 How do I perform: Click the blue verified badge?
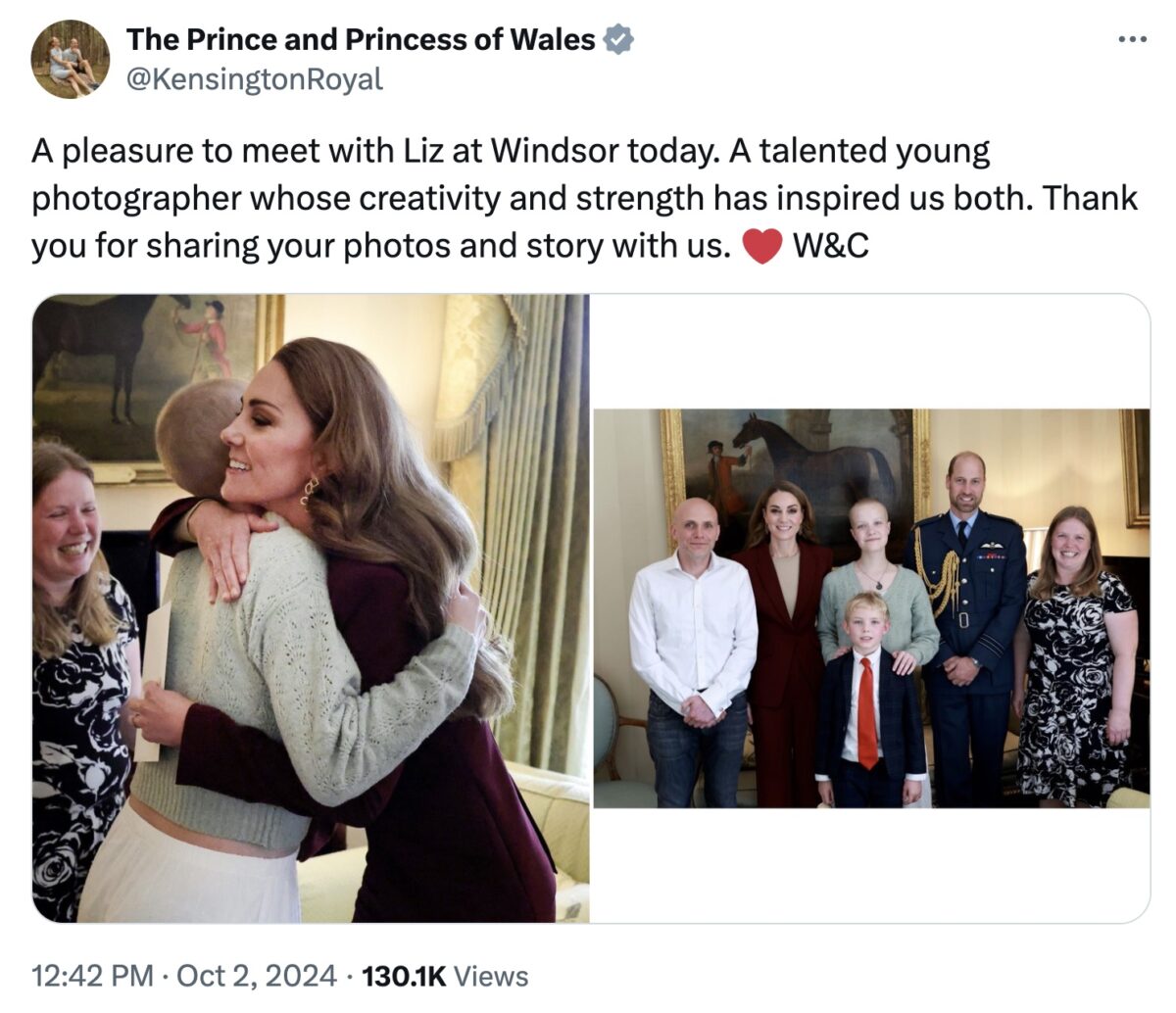[618, 40]
